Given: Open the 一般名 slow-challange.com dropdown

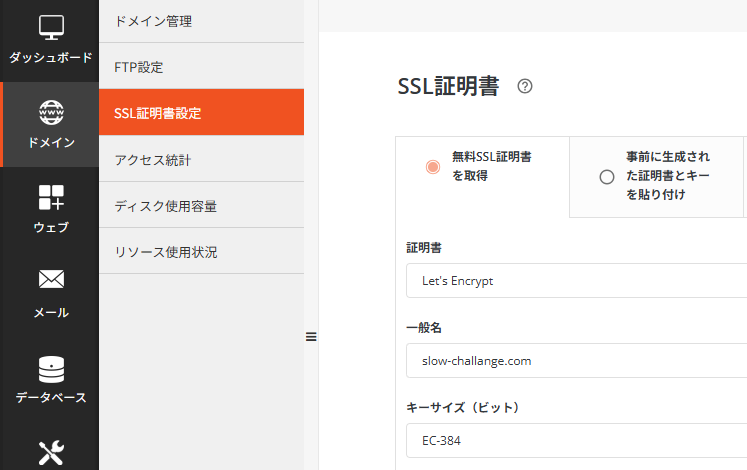Looking at the screenshot, I should (x=576, y=360).
